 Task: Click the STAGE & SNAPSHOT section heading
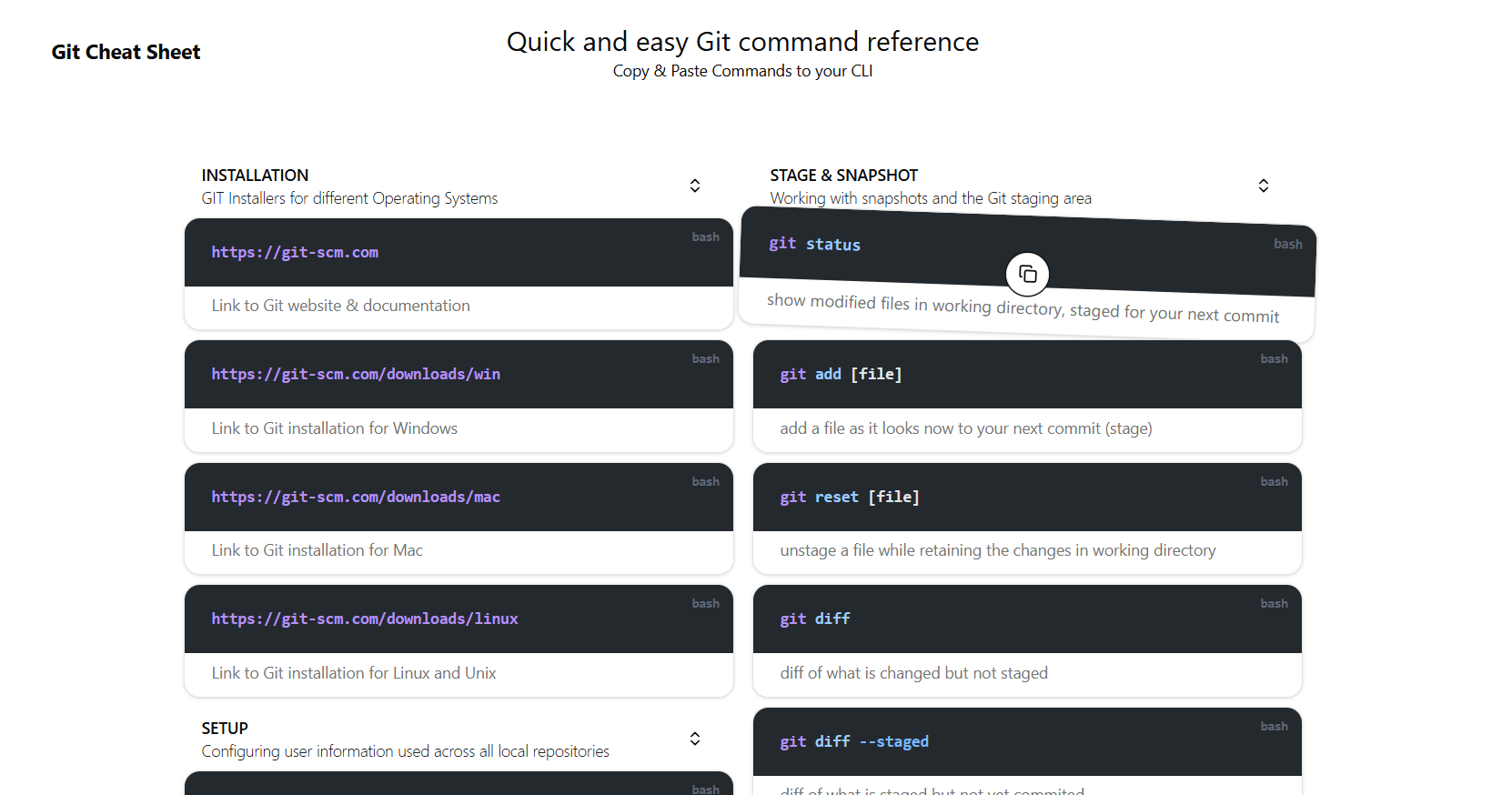click(844, 175)
